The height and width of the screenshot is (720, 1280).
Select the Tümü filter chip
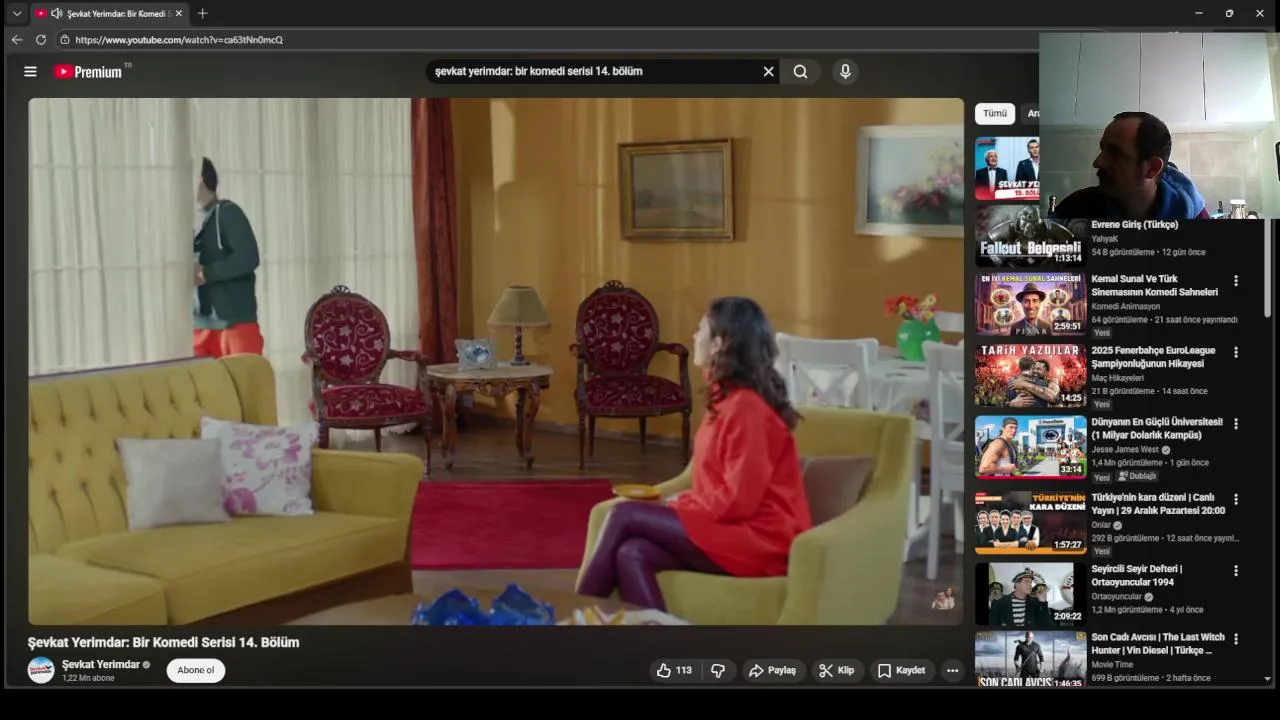pos(995,114)
